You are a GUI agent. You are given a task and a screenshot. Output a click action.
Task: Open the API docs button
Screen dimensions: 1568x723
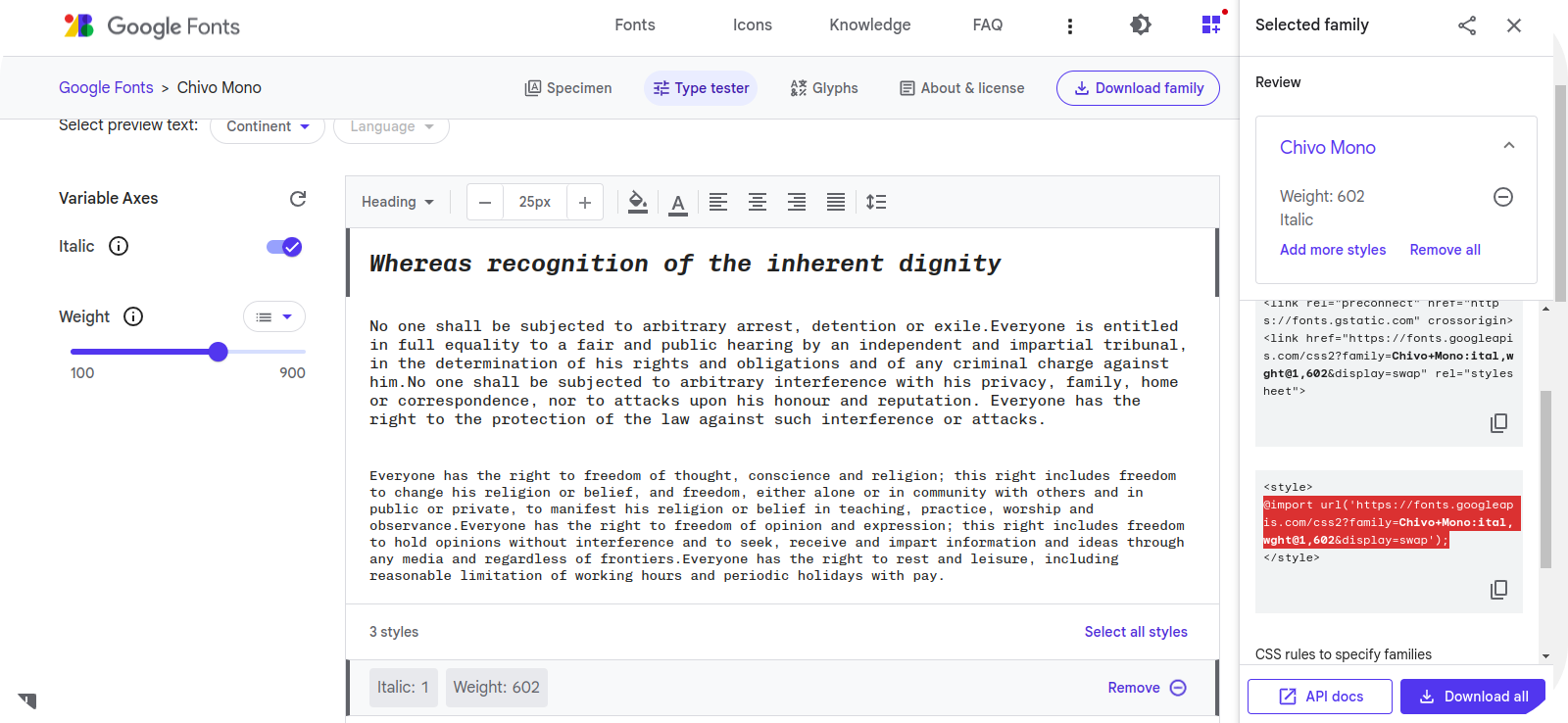pos(1320,697)
